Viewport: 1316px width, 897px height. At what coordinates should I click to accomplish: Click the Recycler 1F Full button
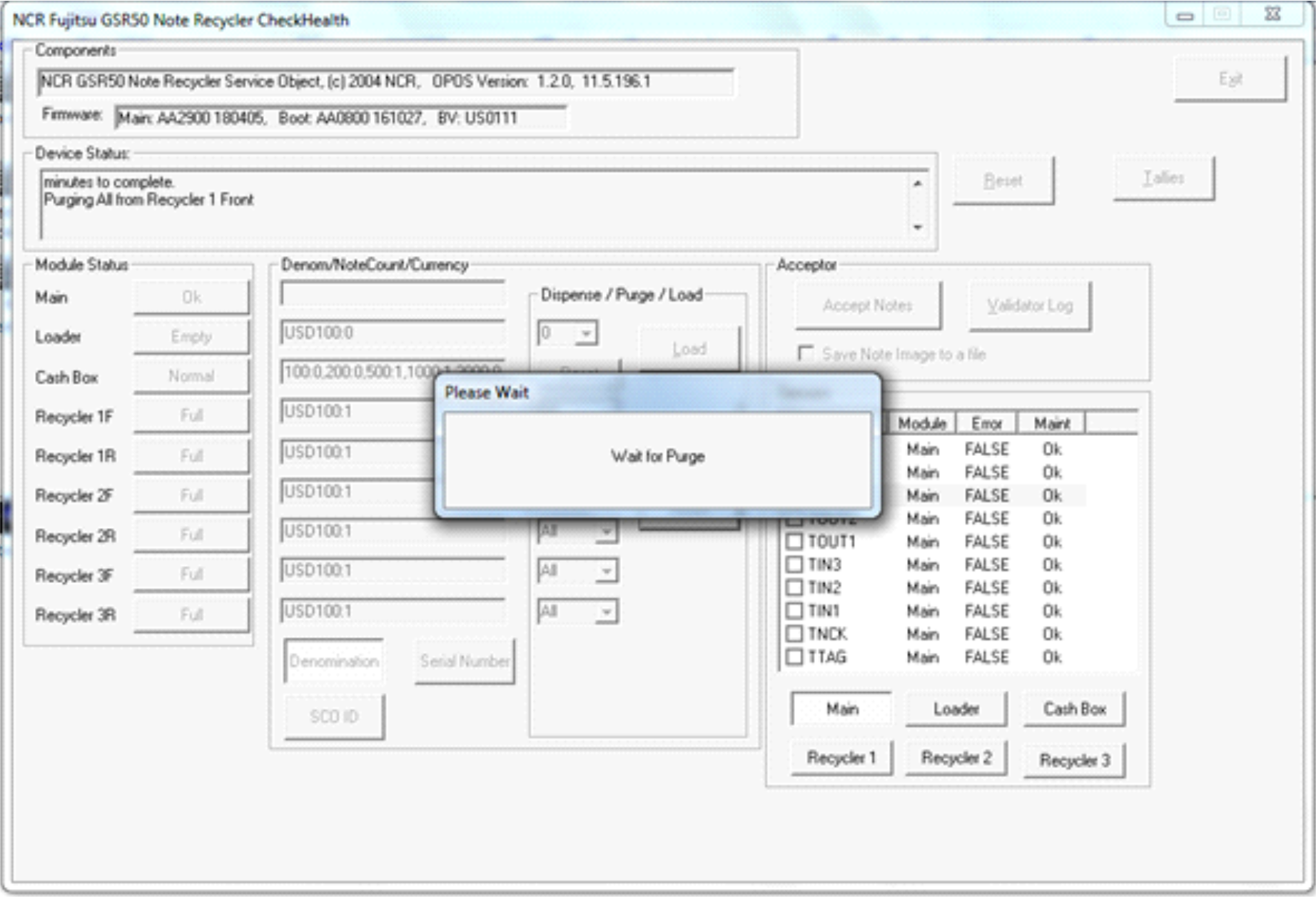pyautogui.click(x=191, y=415)
